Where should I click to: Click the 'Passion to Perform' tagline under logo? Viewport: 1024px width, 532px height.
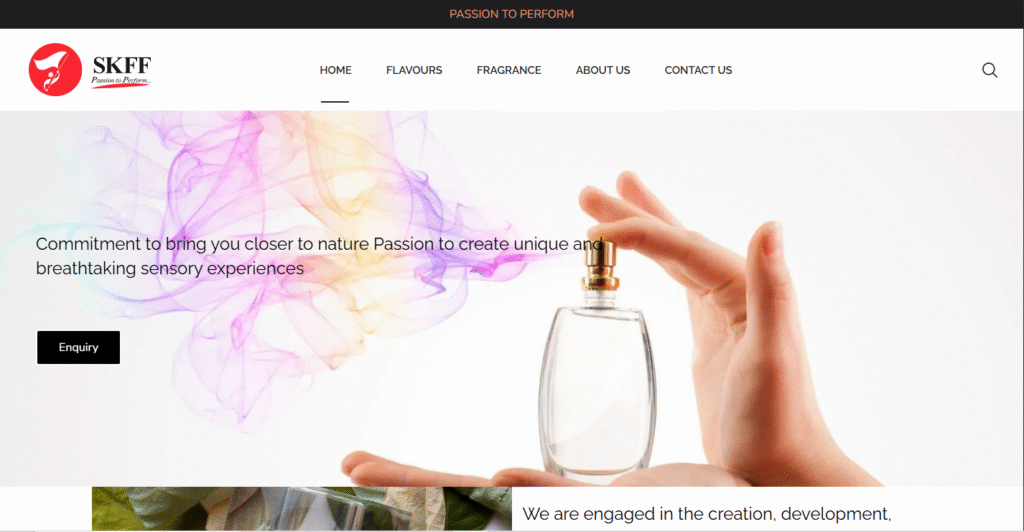pos(121,80)
